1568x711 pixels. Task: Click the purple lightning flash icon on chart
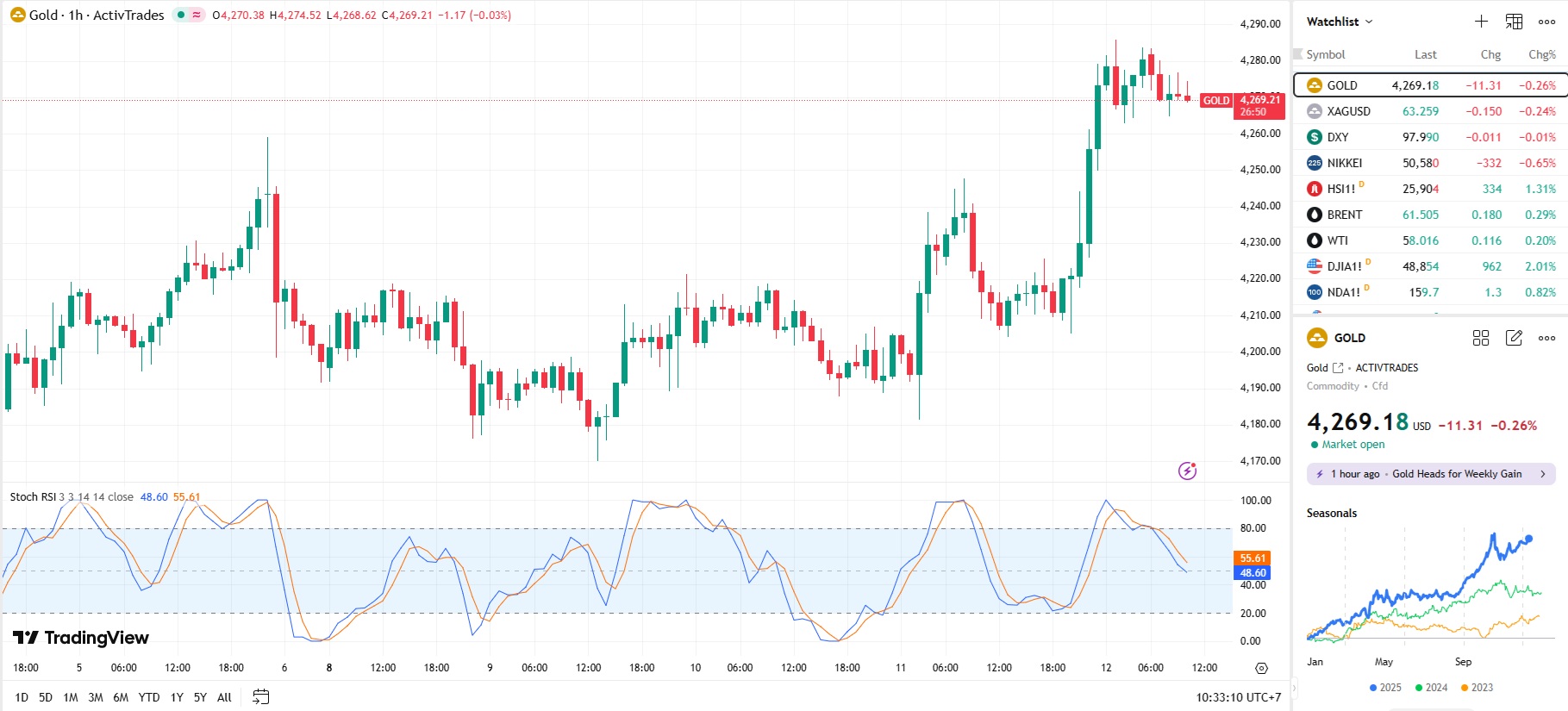click(x=1187, y=471)
